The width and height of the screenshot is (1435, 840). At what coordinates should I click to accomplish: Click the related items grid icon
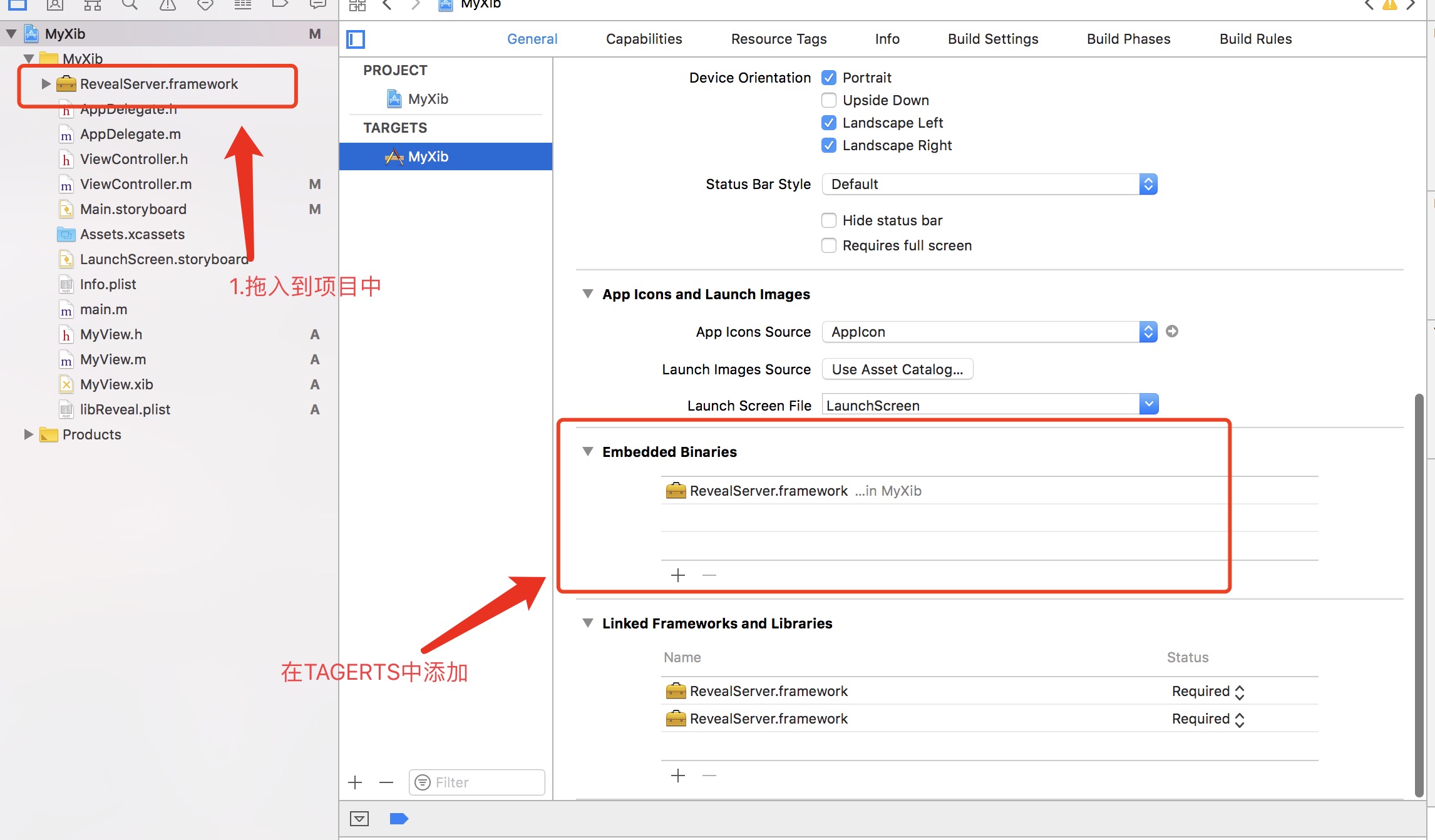pyautogui.click(x=357, y=6)
